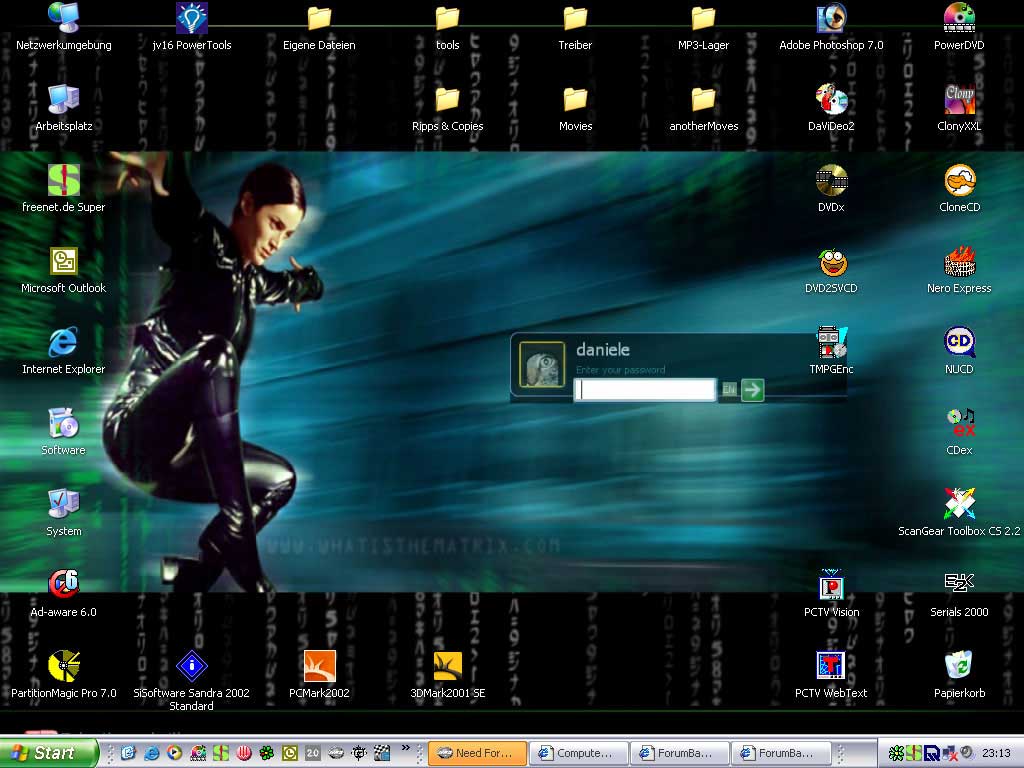Switch to the Need For... taskbar button
Viewport: 1024px width, 768px height.
(x=477, y=753)
